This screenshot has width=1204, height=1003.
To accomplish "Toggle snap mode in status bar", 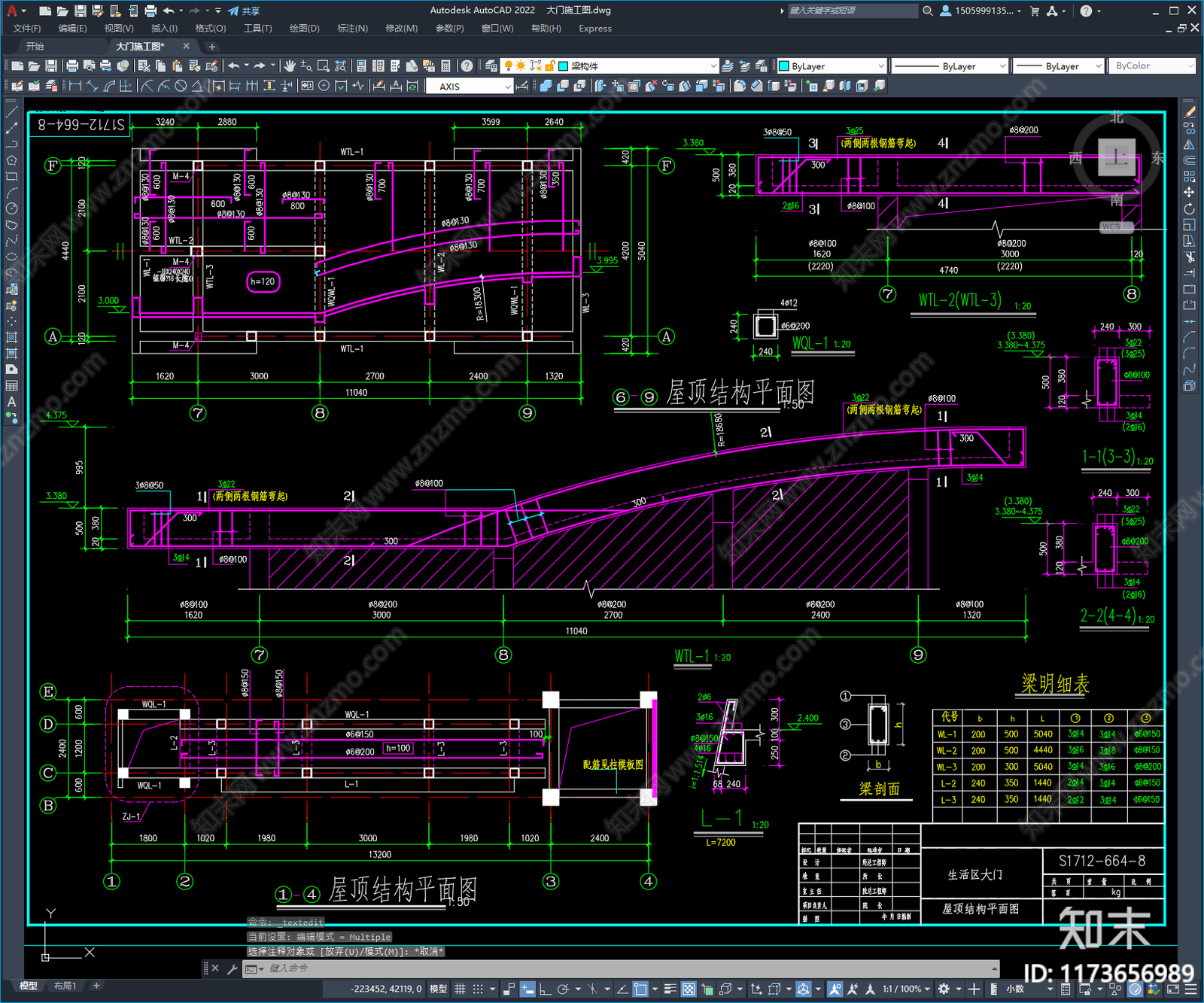I will click(x=477, y=989).
